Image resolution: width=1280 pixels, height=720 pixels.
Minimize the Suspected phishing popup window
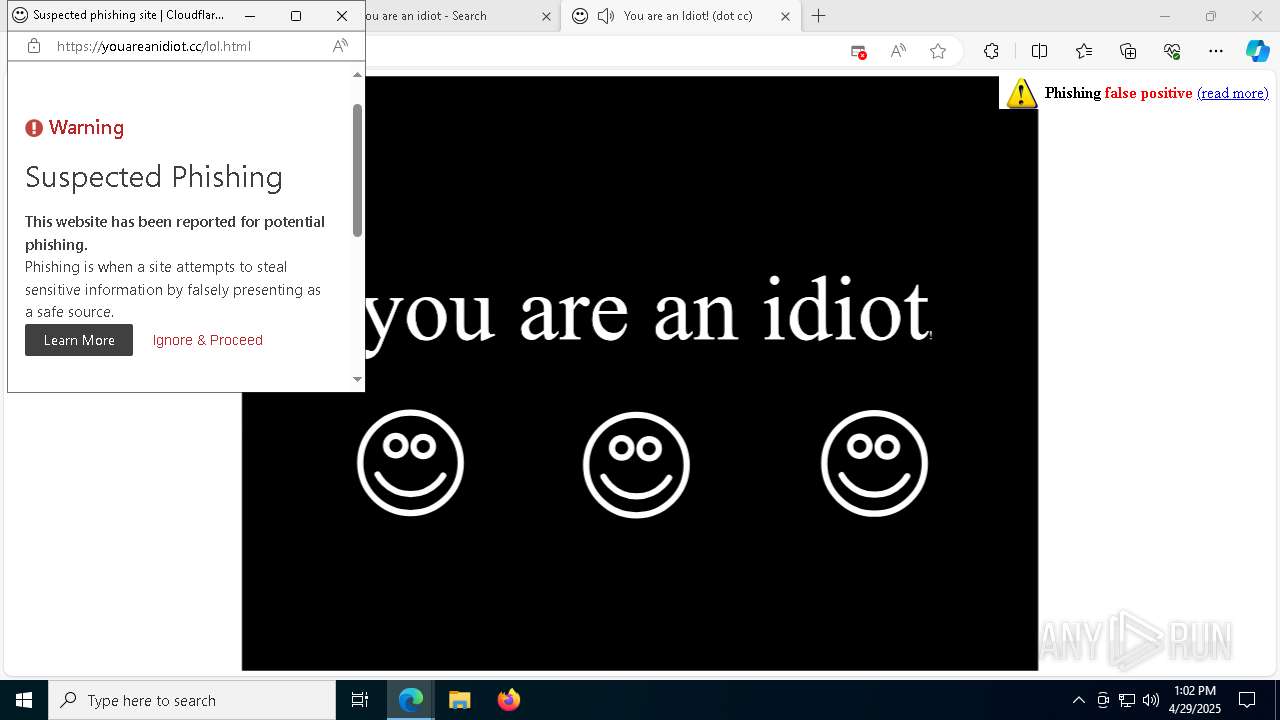click(250, 16)
